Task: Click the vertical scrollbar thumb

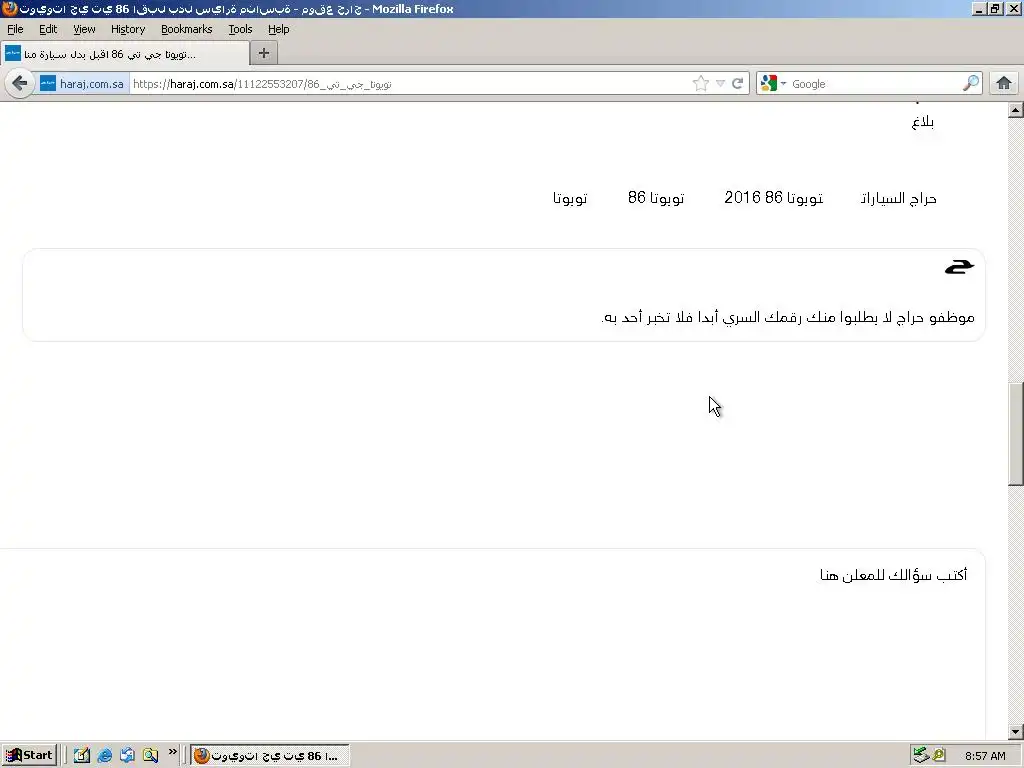Action: (1016, 434)
